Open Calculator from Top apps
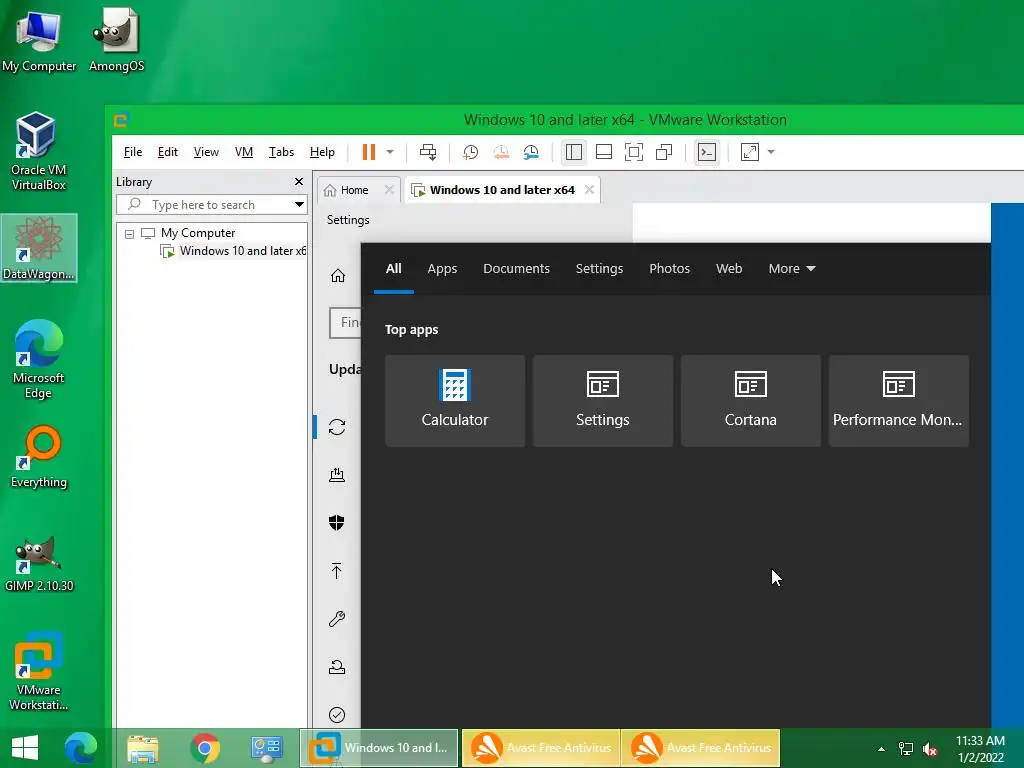 pos(455,400)
